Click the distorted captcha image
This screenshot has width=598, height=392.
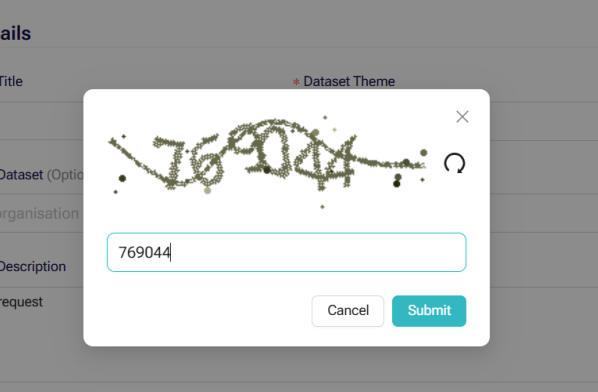[268, 162]
